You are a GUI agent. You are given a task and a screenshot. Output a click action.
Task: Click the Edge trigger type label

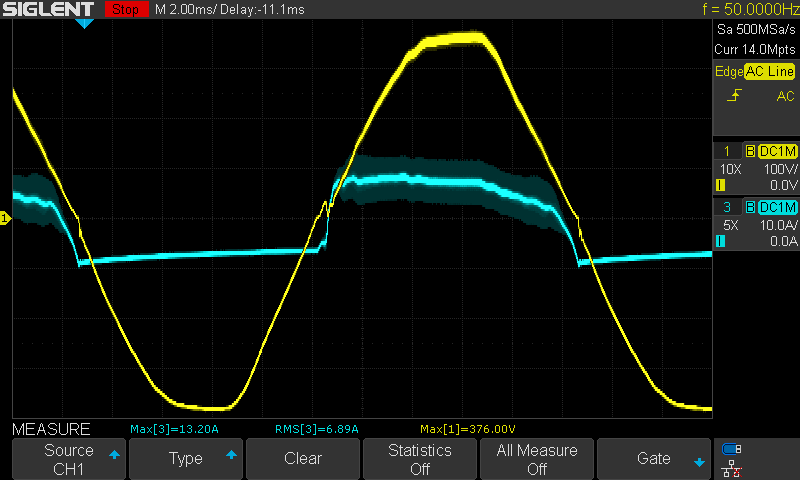pos(729,71)
